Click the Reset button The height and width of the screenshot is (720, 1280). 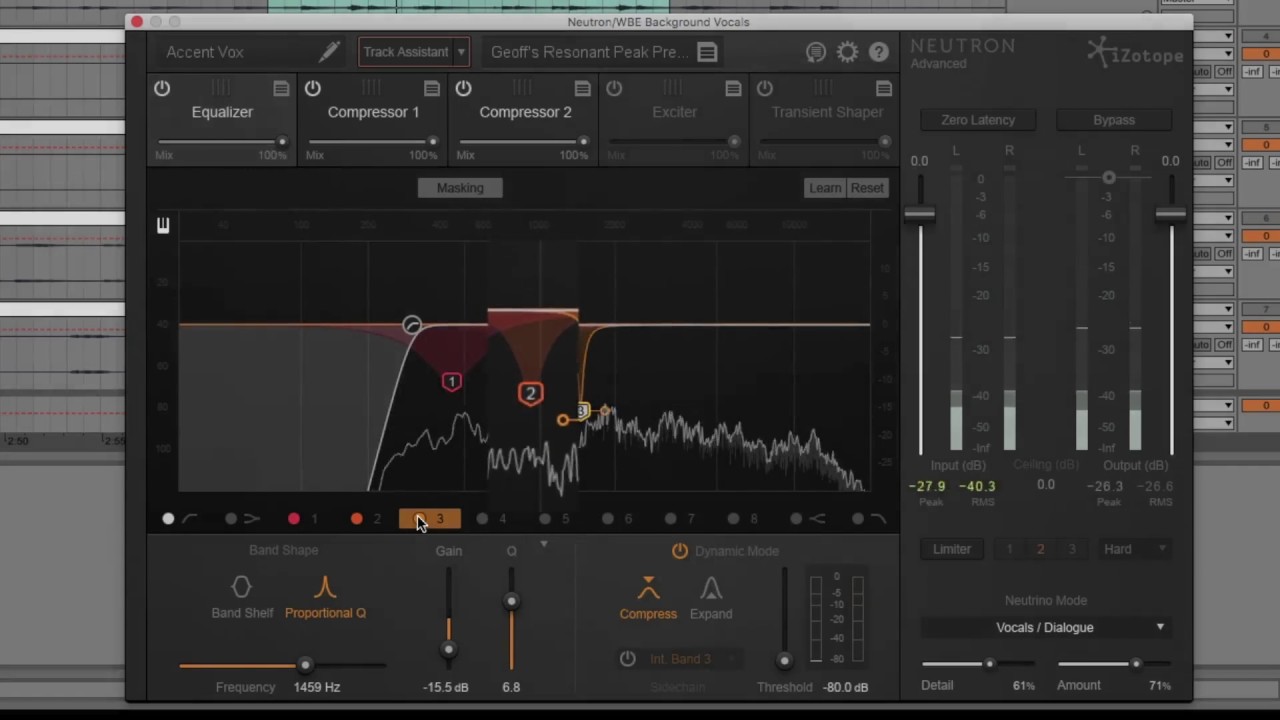(867, 188)
